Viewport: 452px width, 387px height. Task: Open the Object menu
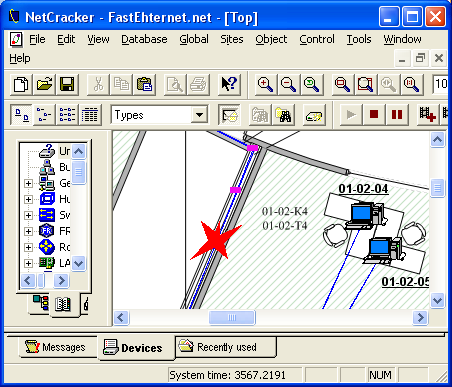(271, 39)
